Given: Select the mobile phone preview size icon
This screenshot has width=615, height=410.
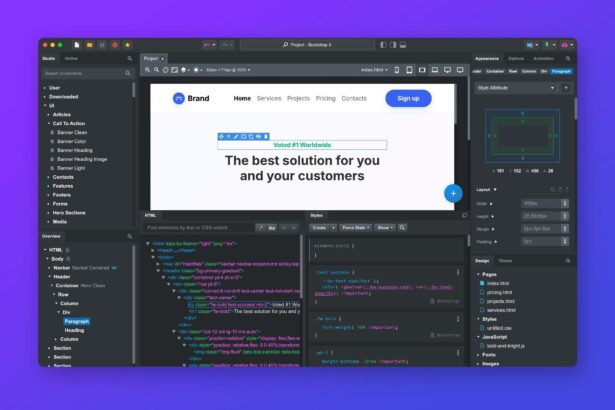Looking at the screenshot, I should pyautogui.click(x=396, y=70).
